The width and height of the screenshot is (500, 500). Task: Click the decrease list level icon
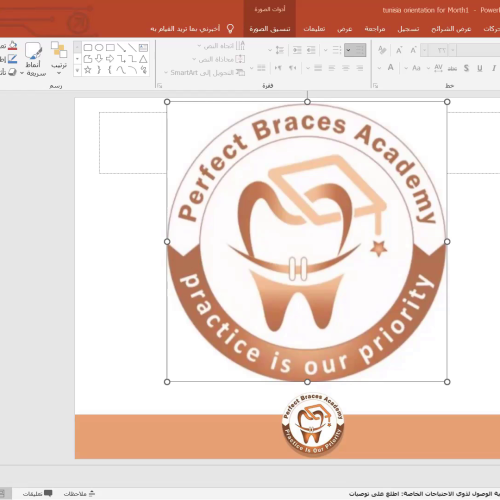(x=311, y=50)
